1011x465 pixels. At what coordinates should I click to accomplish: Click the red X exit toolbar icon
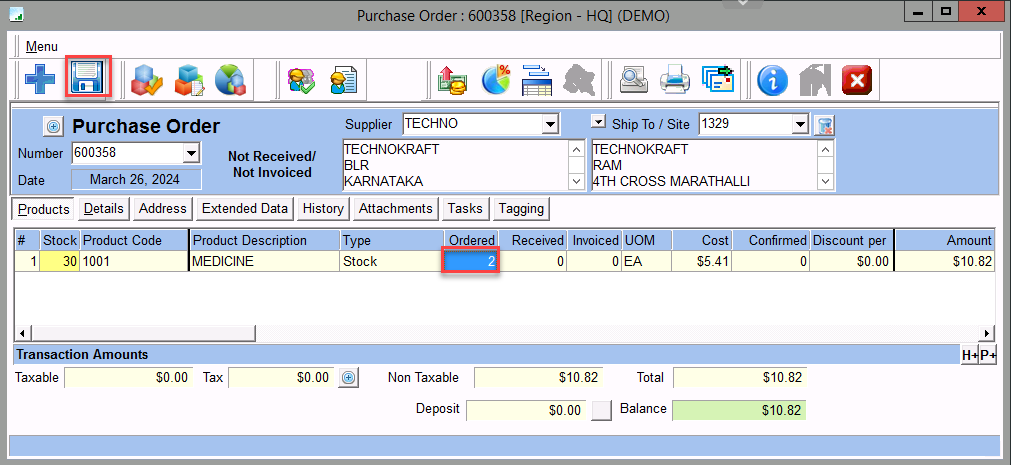click(x=858, y=78)
